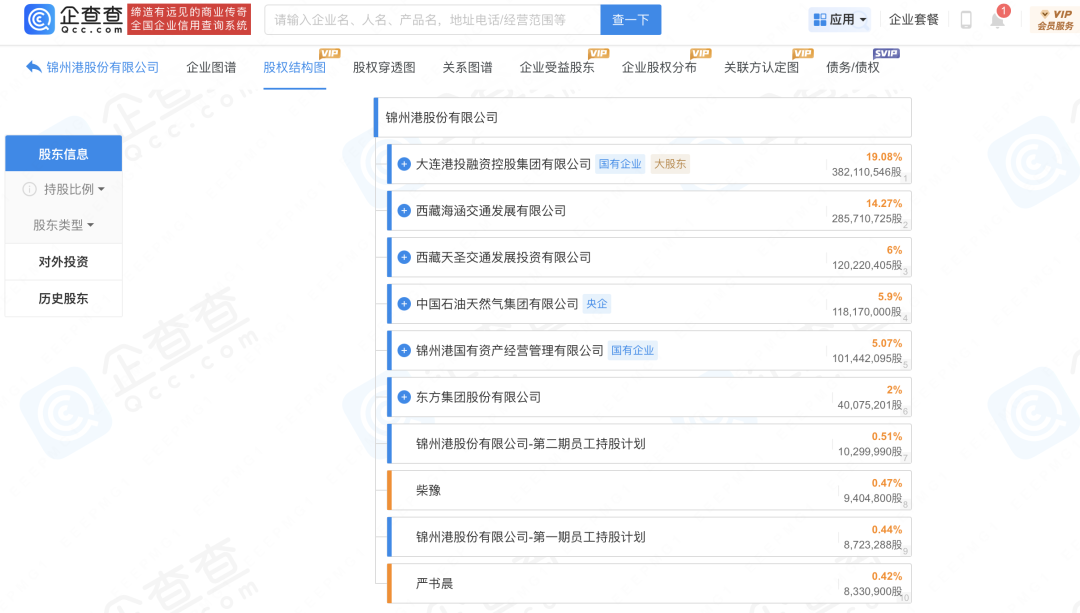Click red slogan banner 缔造有远见的商业传奇
The width and height of the screenshot is (1080, 613).
pyautogui.click(x=189, y=19)
